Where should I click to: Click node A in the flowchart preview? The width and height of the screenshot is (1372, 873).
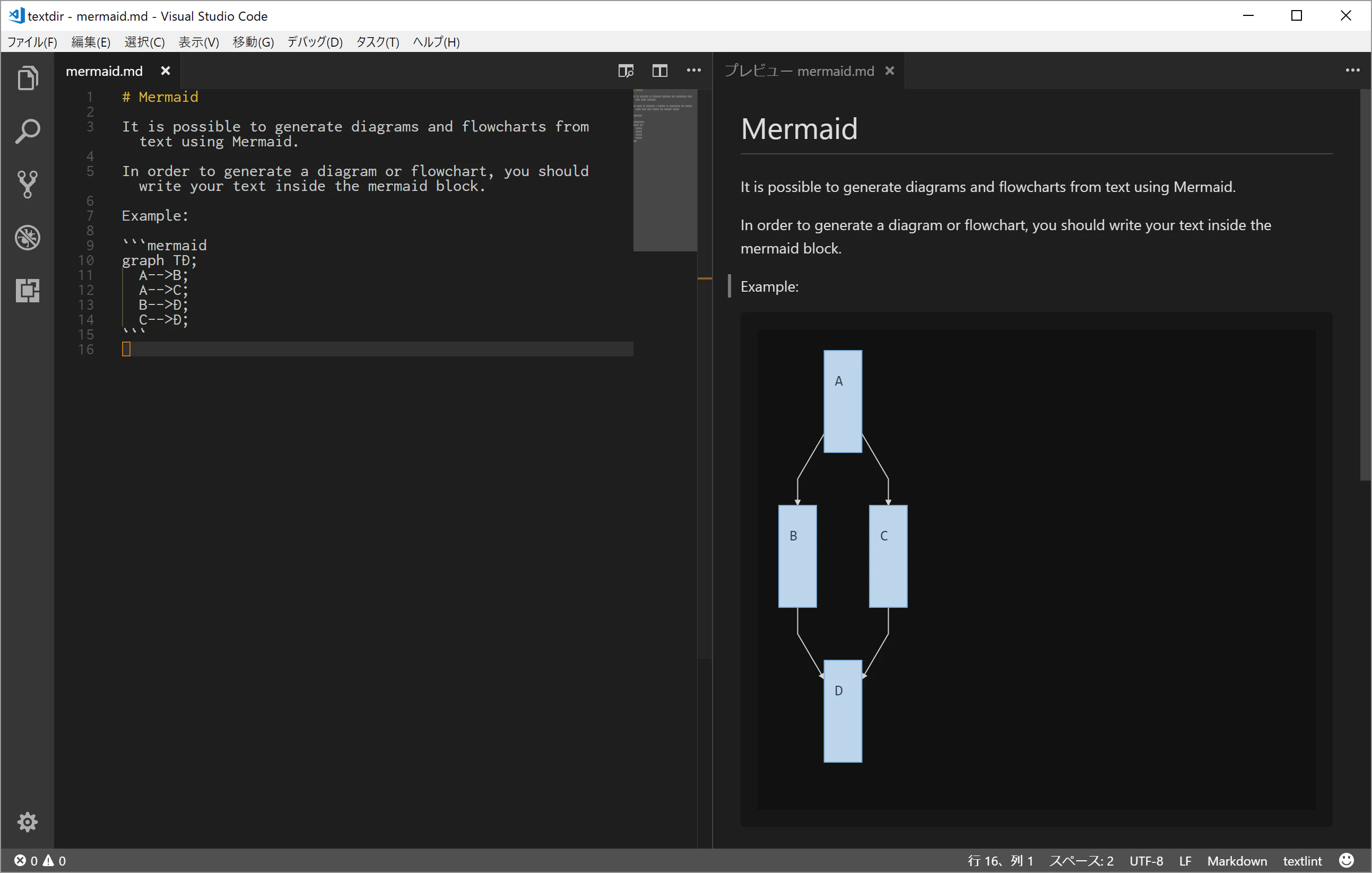pyautogui.click(x=843, y=401)
